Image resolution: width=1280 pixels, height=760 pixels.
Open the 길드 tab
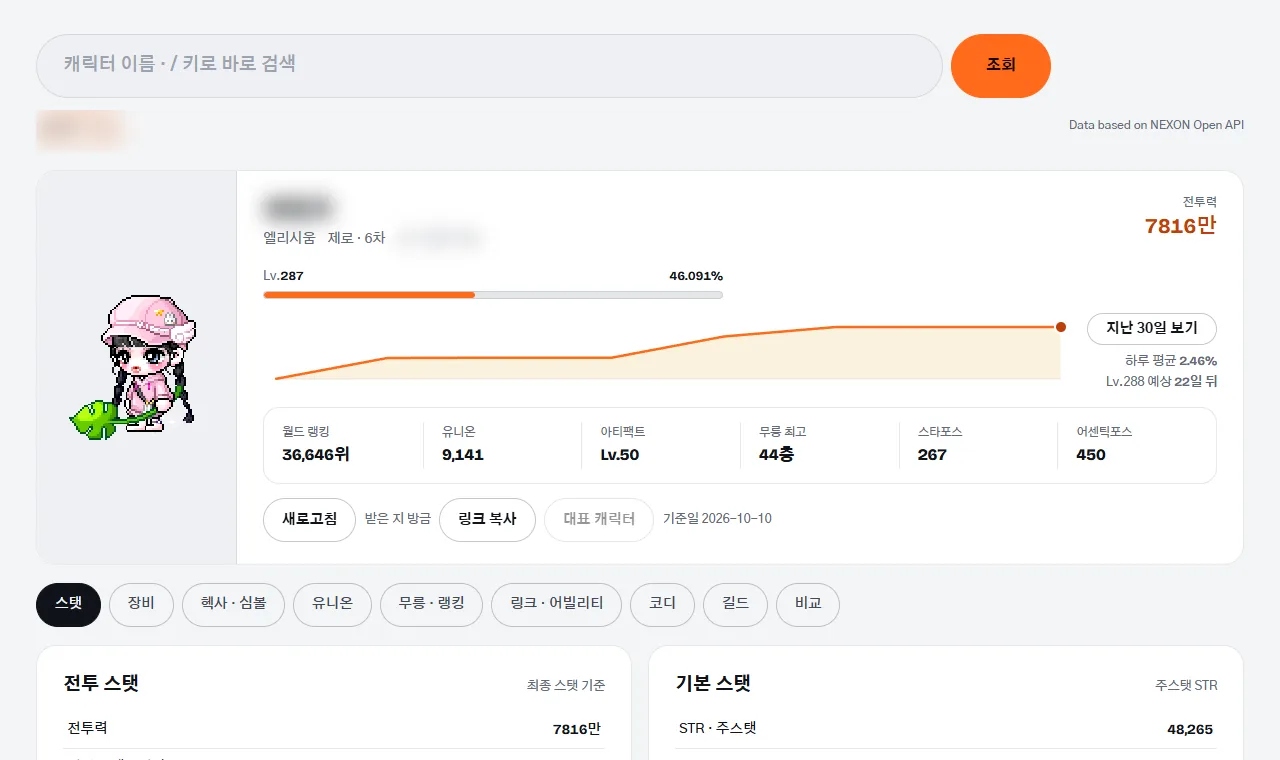[x=735, y=605]
